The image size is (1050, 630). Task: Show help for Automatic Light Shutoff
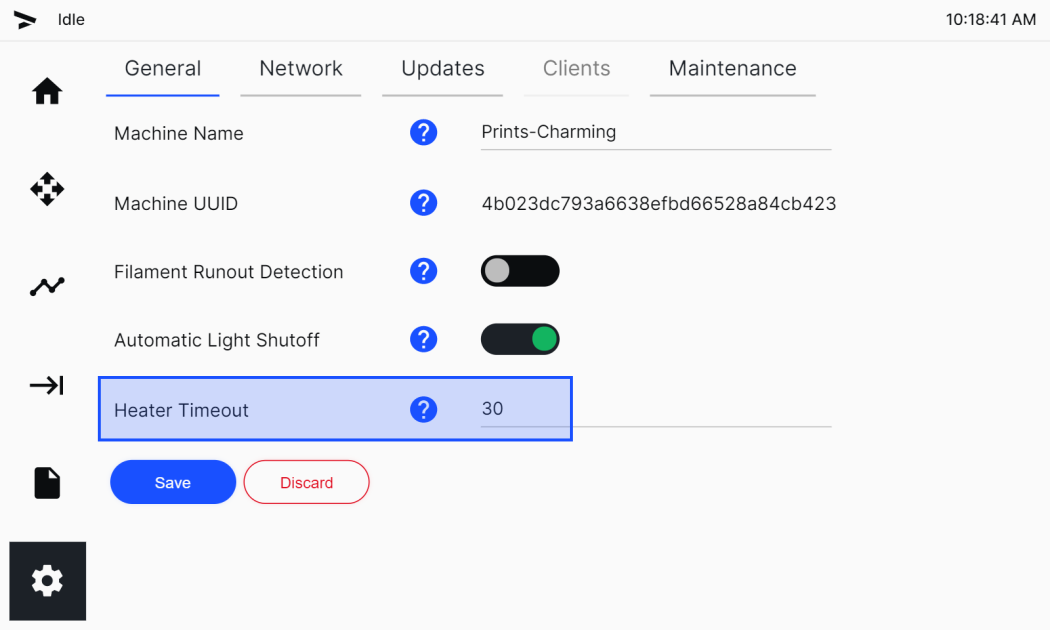(423, 339)
